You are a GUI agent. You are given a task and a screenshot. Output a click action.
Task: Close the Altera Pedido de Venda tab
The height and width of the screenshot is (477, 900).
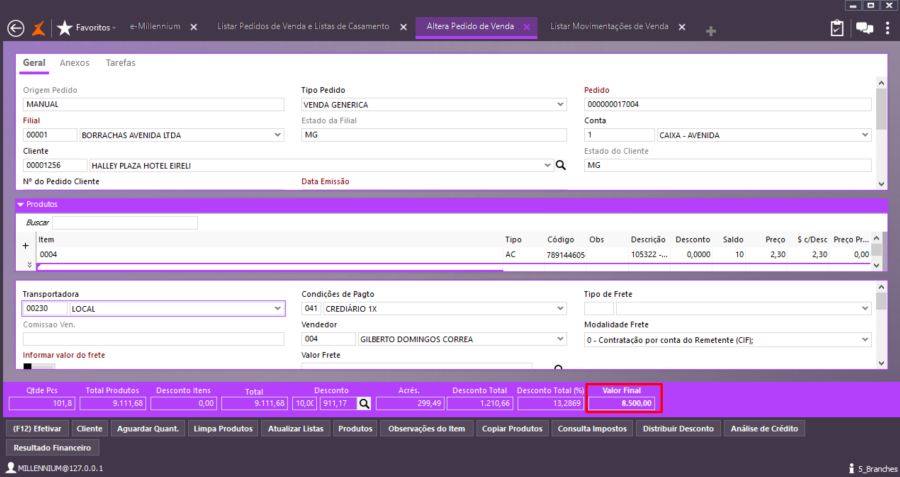tap(528, 27)
